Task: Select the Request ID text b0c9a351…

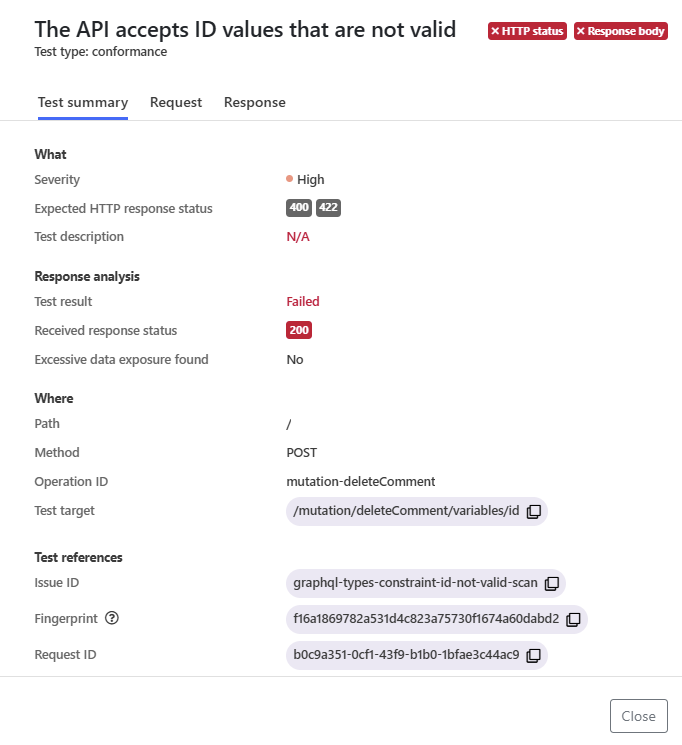Action: (406, 655)
